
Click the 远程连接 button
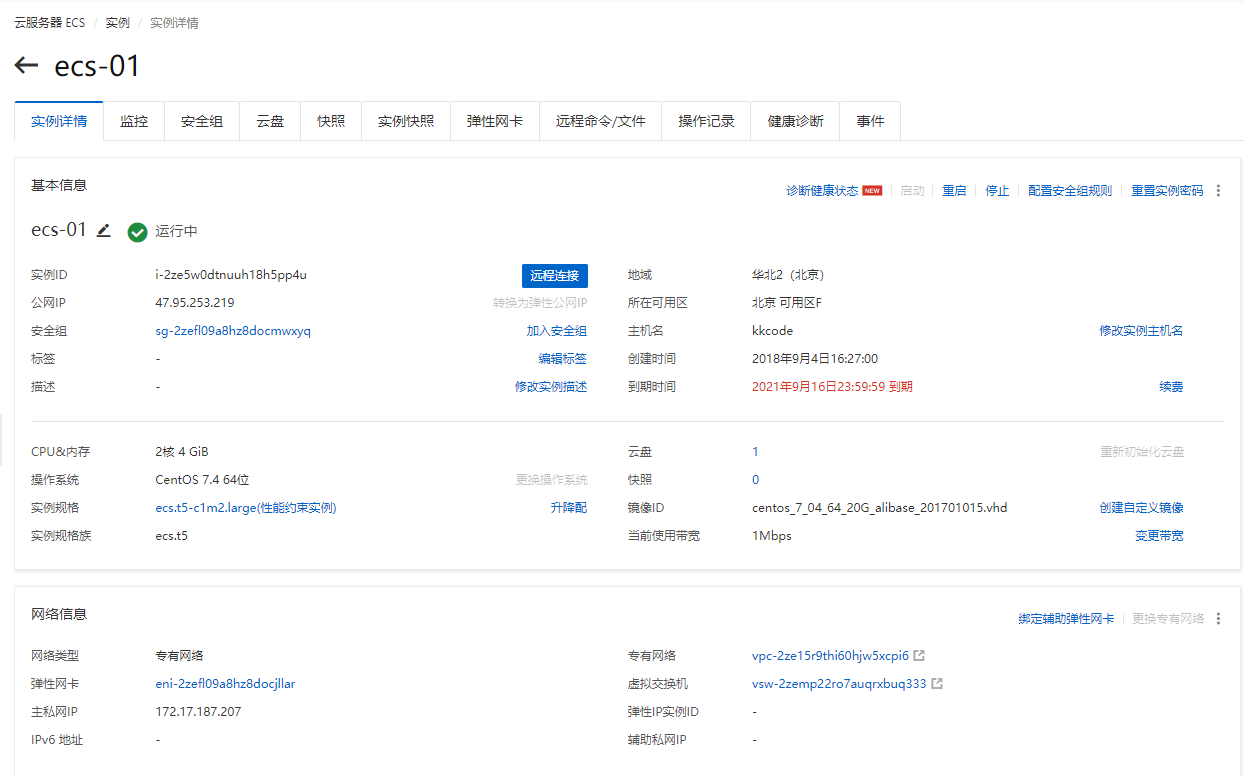pyautogui.click(x=555, y=276)
